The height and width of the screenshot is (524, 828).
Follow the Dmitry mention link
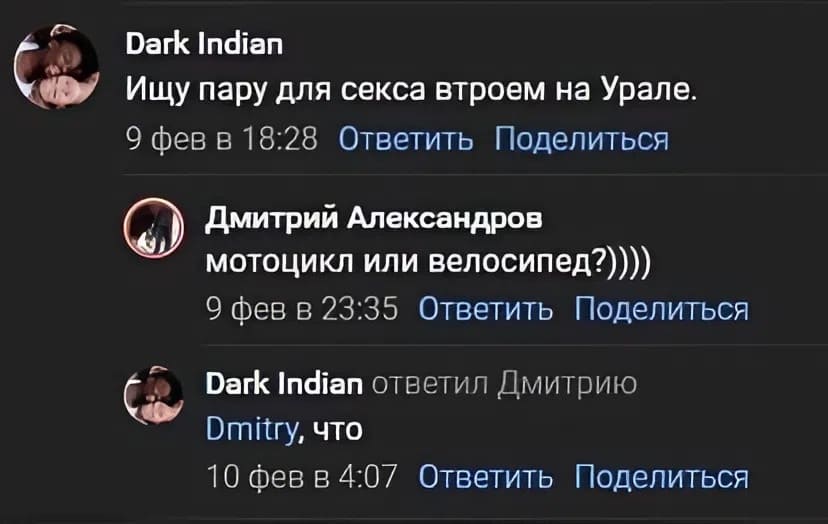tap(253, 429)
